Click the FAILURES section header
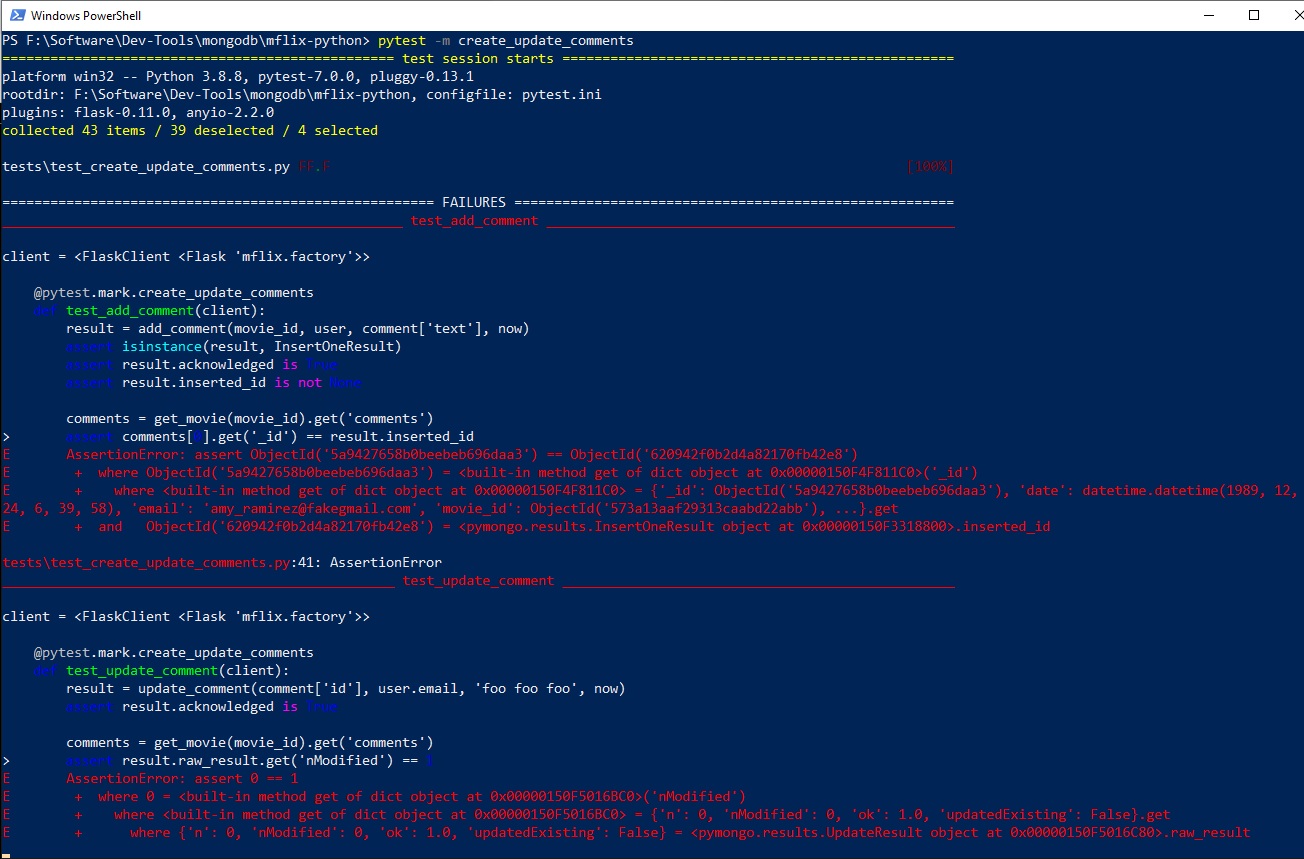1304x859 pixels. (x=474, y=202)
